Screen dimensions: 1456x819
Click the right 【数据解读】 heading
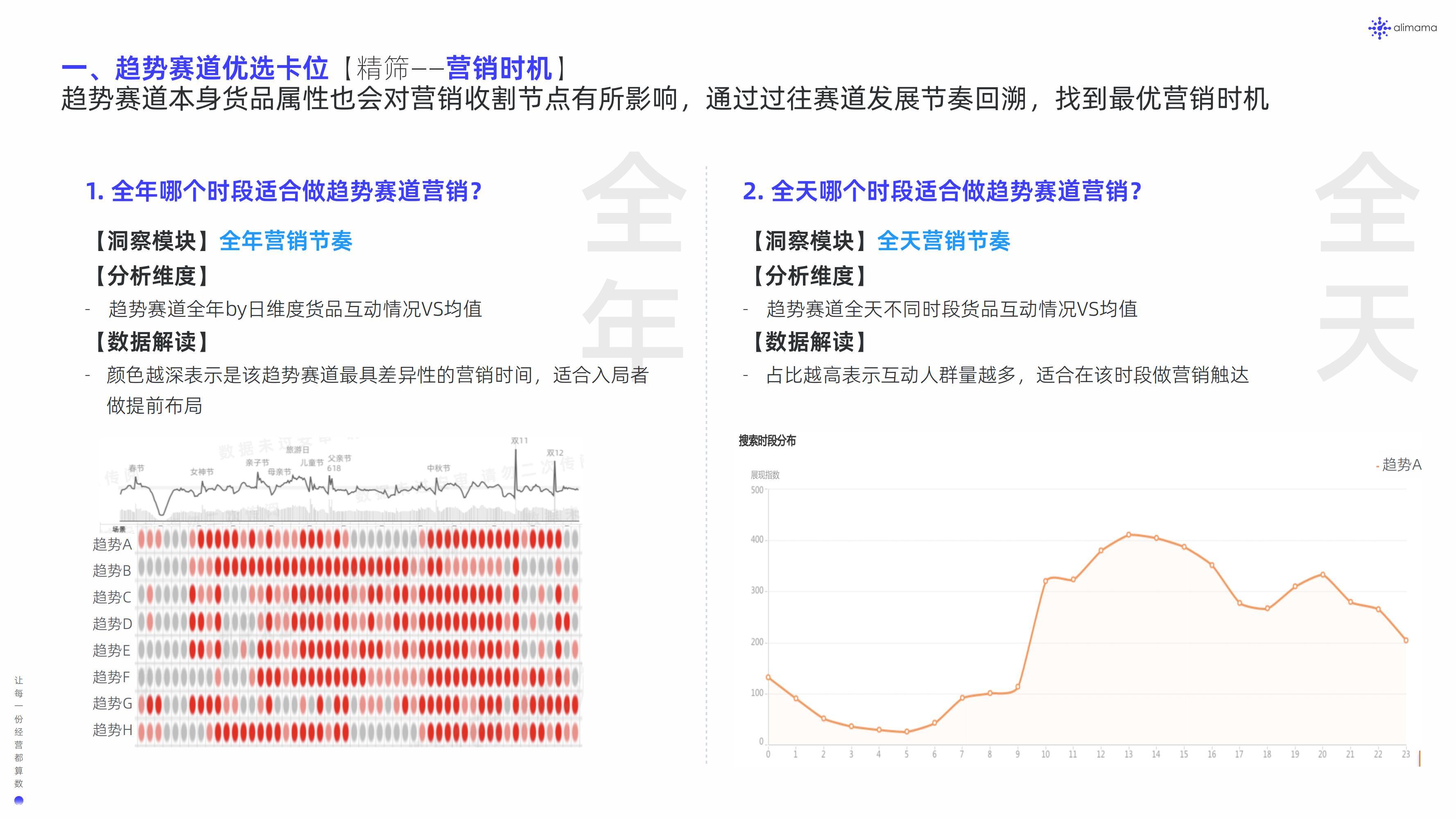pos(809,342)
